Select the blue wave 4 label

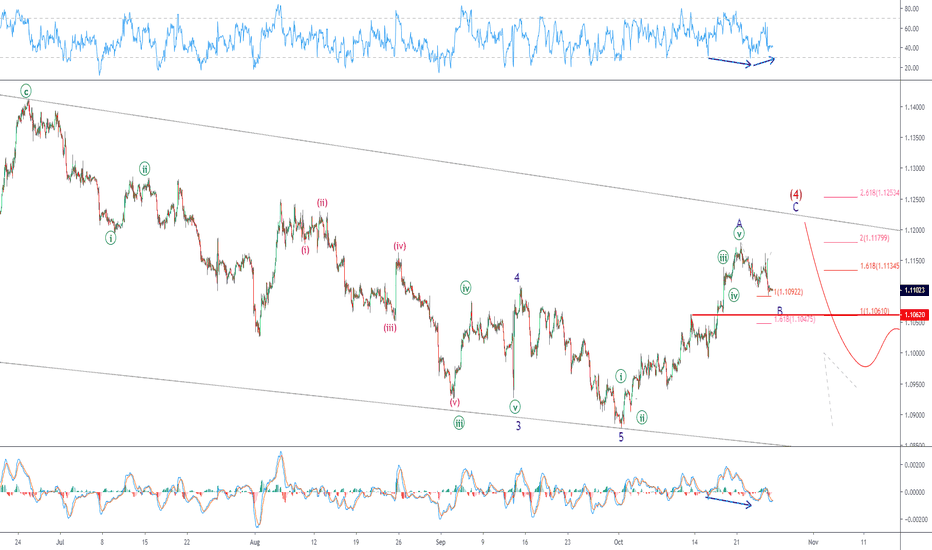pos(517,278)
